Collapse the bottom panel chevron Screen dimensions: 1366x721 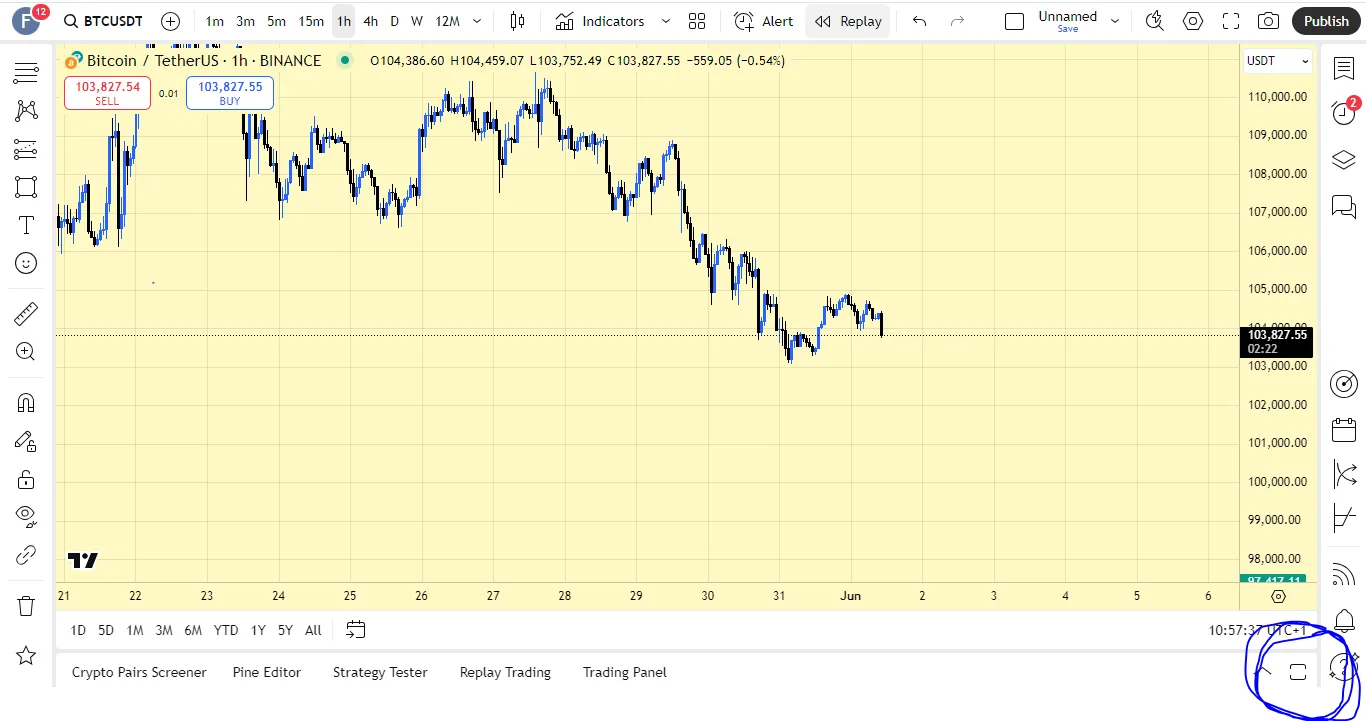coord(1265,671)
